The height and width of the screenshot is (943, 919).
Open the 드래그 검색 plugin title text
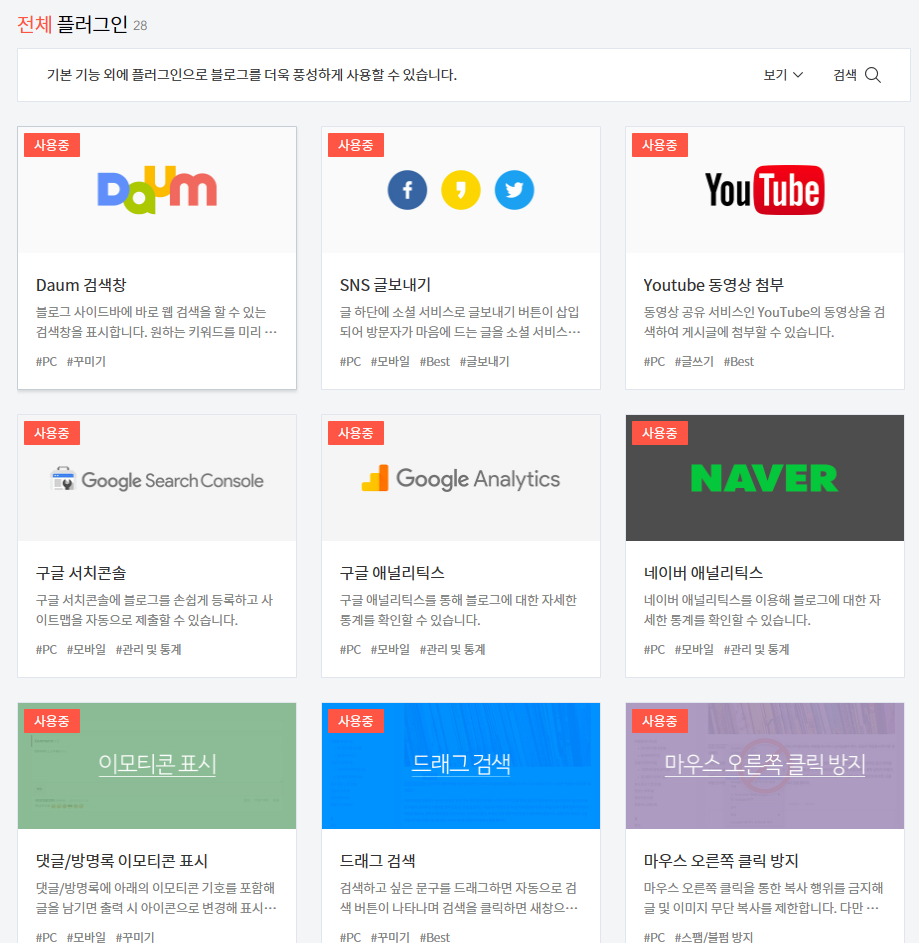pos(378,861)
